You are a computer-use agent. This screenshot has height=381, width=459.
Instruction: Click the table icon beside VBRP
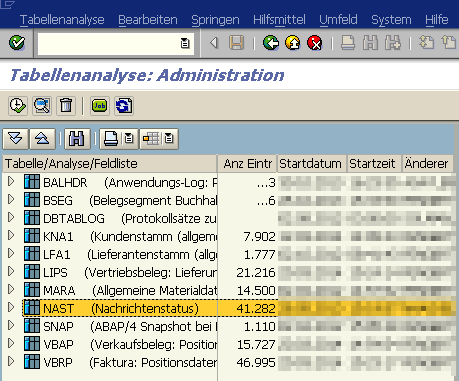coord(32,362)
